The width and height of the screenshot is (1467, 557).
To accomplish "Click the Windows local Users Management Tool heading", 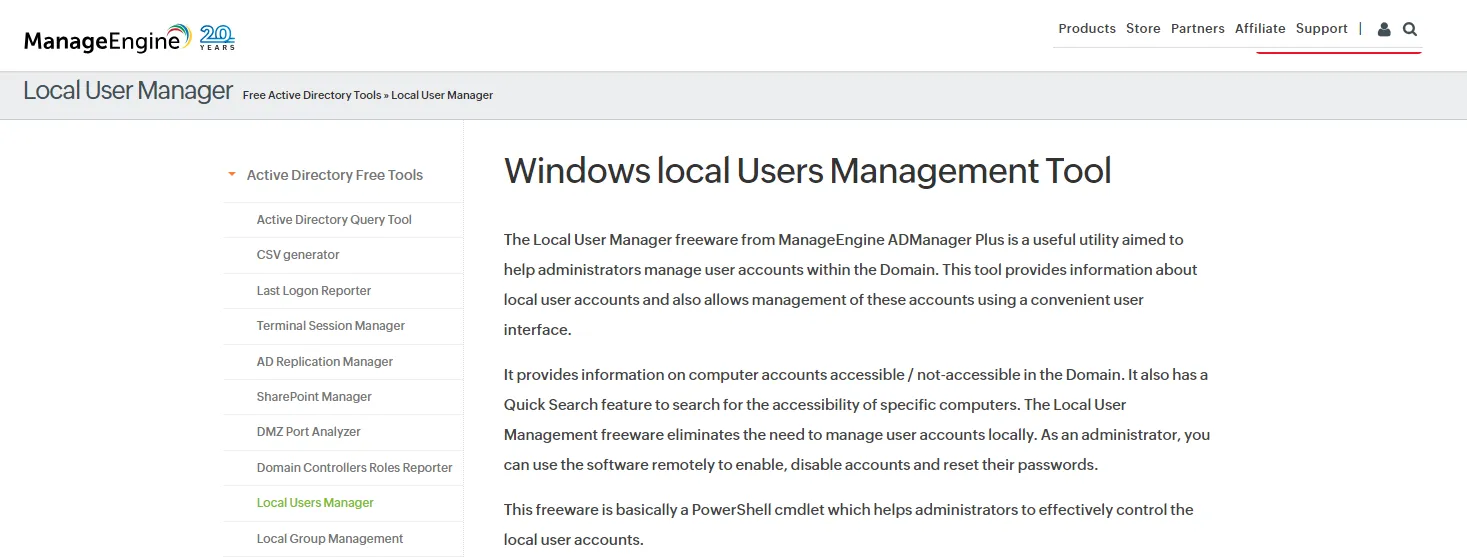I will pyautogui.click(x=808, y=171).
